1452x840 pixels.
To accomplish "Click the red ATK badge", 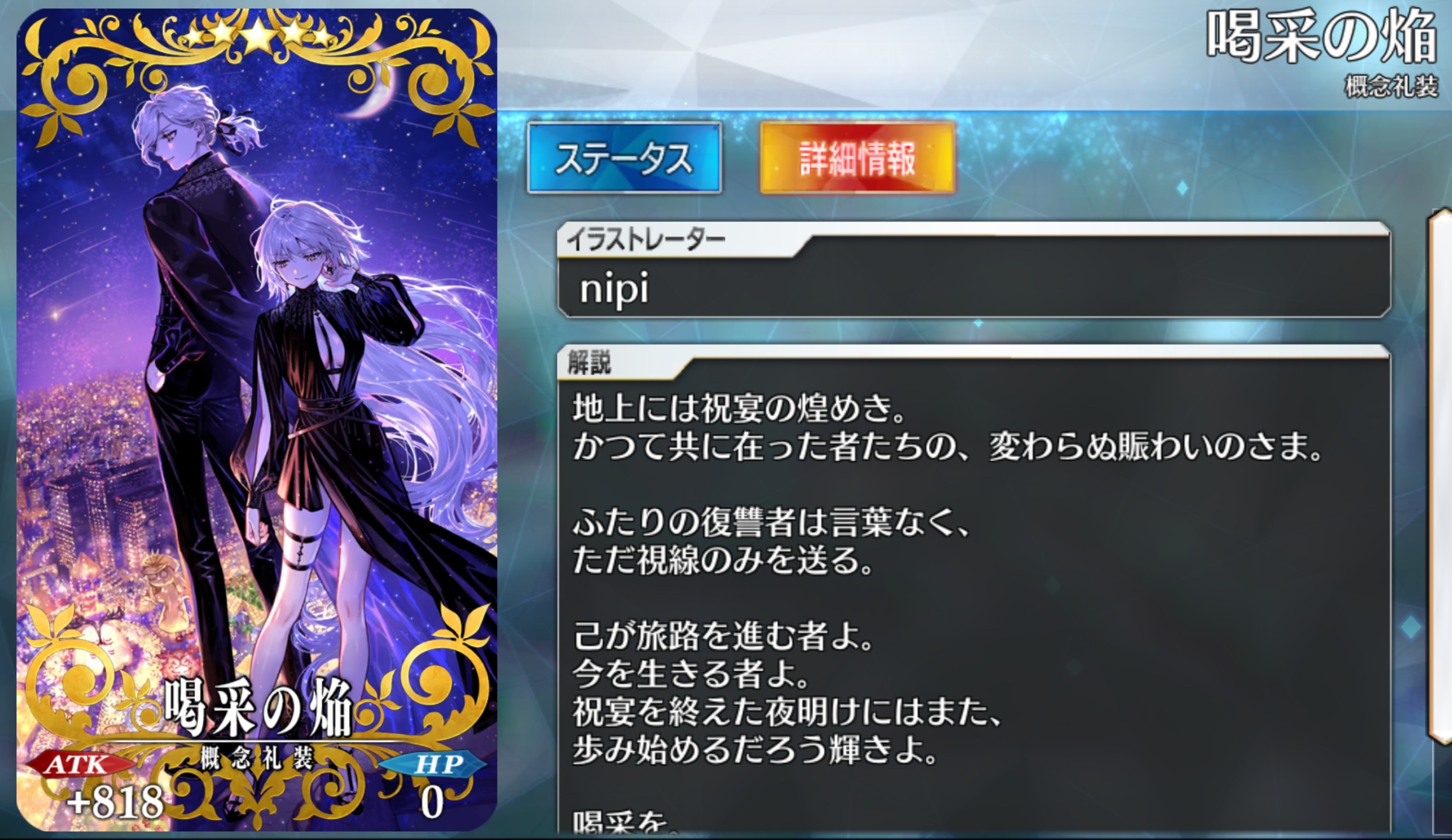I will click(x=79, y=765).
